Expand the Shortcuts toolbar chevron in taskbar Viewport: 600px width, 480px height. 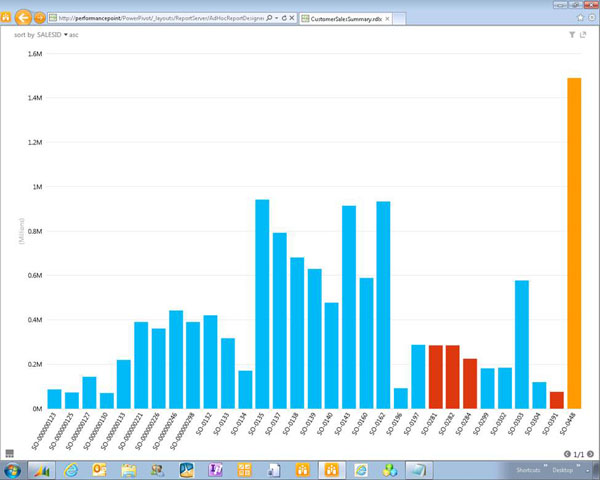click(x=546, y=466)
